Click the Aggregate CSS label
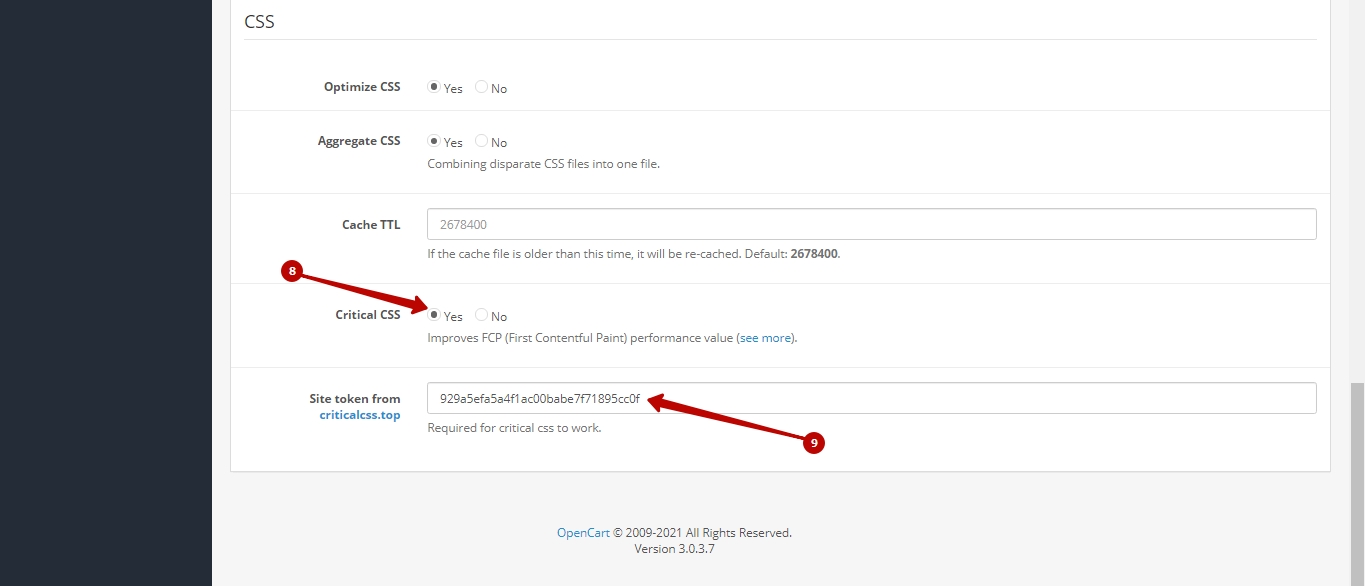The height and width of the screenshot is (586, 1365). click(x=359, y=141)
